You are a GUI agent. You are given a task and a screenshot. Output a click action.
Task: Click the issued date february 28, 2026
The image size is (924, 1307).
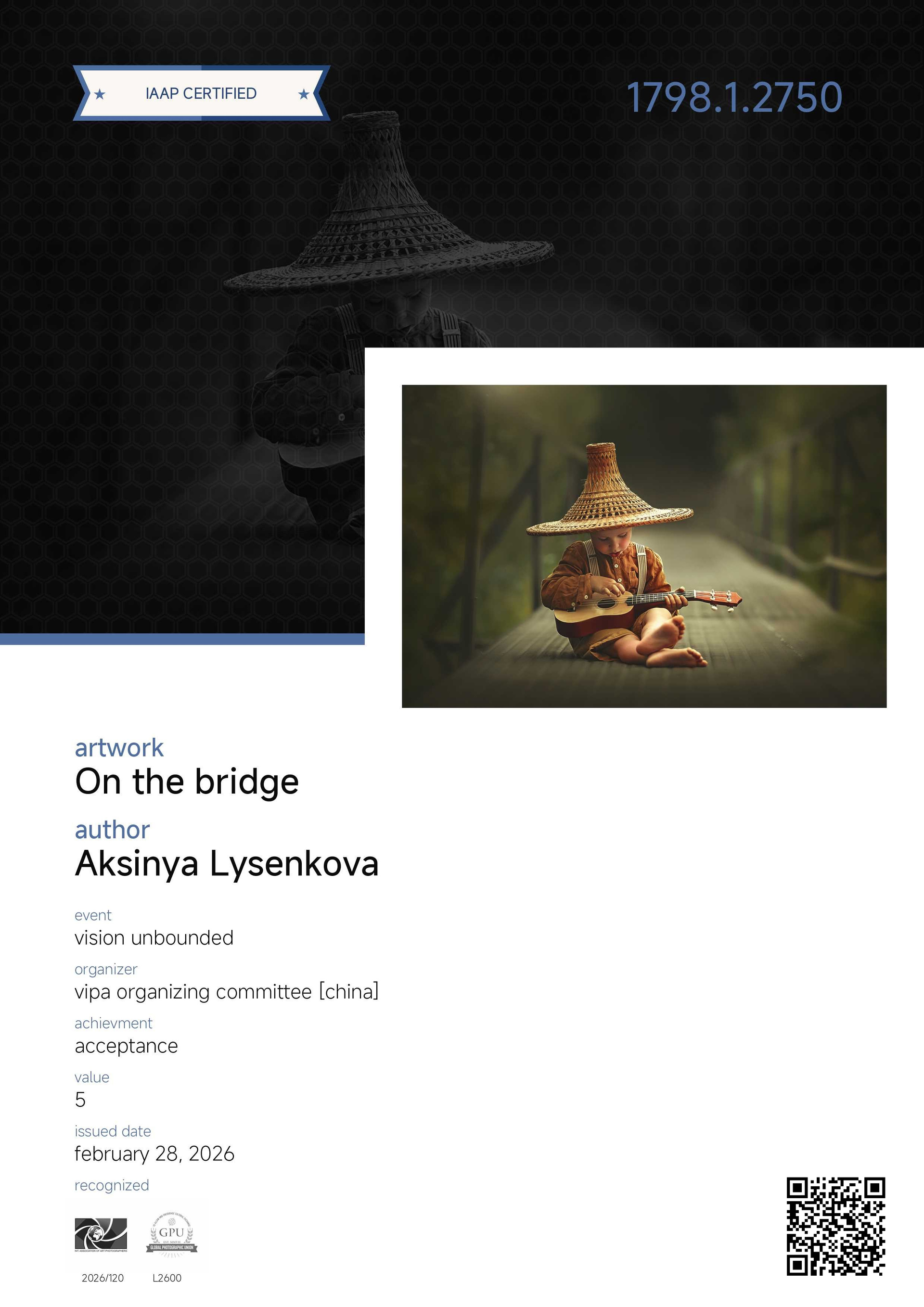point(154,1154)
